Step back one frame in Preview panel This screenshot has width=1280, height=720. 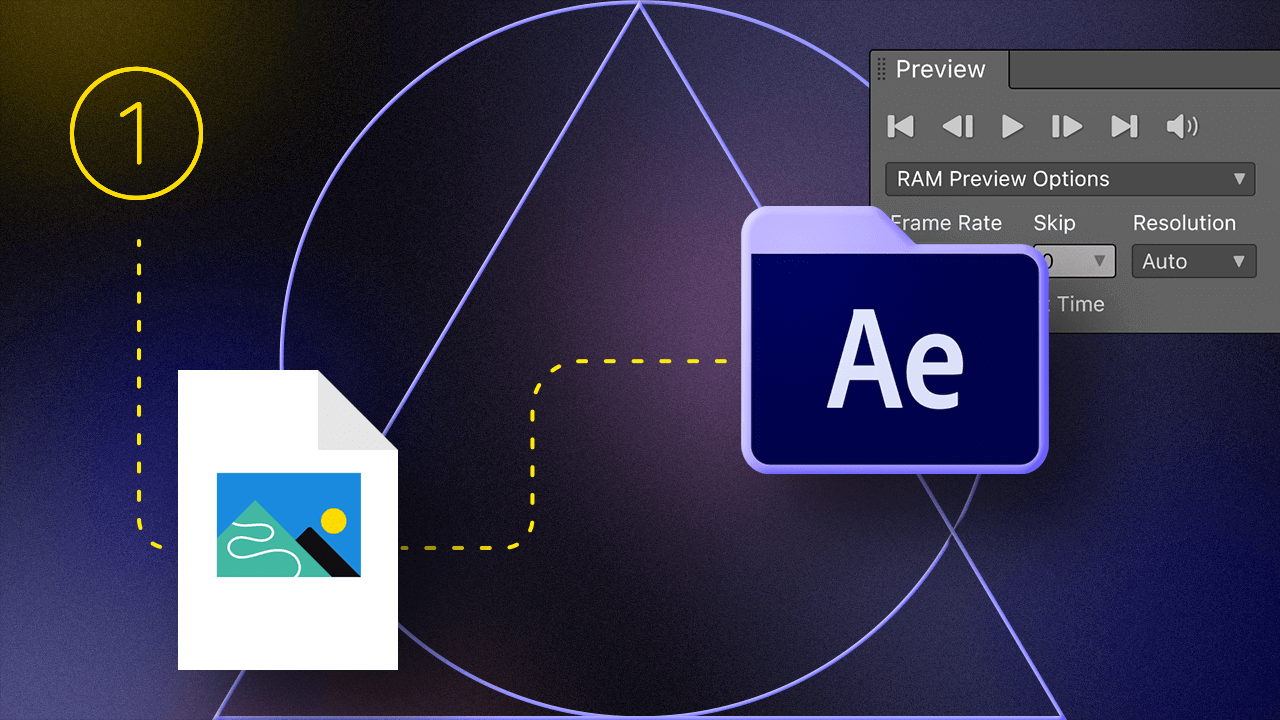point(957,126)
